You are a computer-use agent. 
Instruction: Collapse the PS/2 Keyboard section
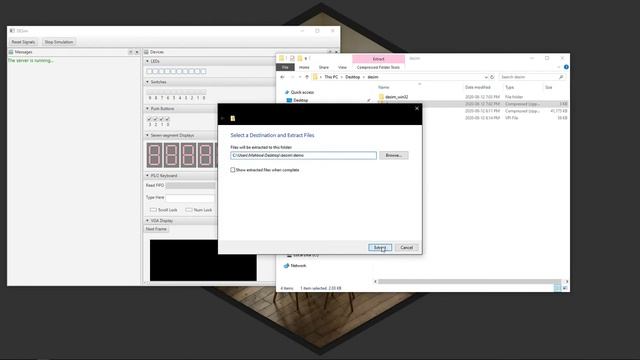pos(147,176)
